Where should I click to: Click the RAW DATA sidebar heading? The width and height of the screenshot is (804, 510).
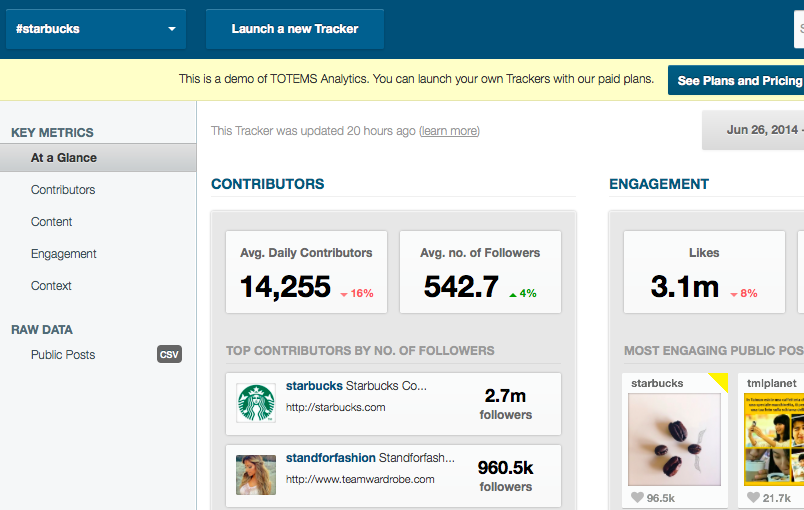point(42,330)
